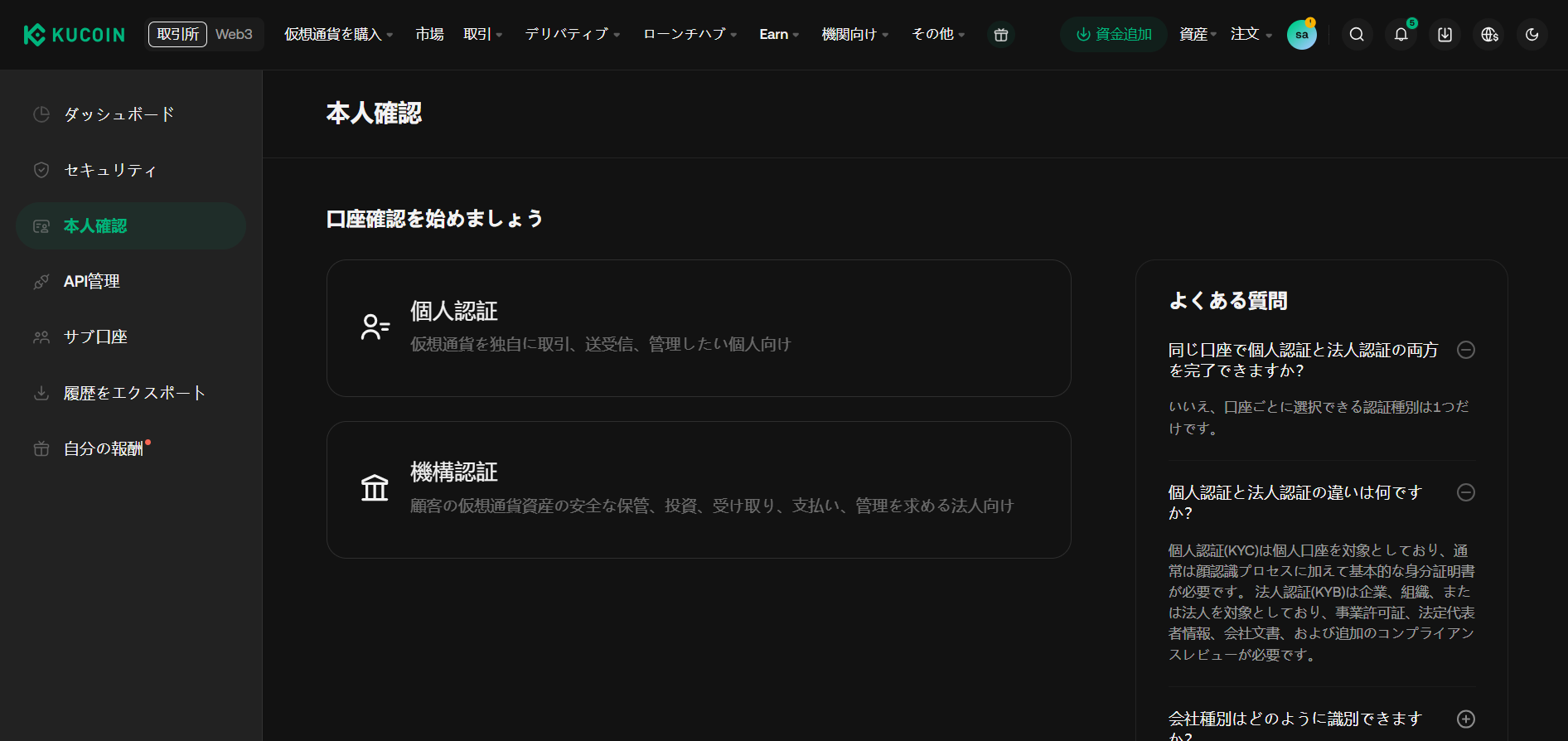The image size is (1568, 741).
Task: Collapse the FAQ on 個人認証と法人認証の違い
Action: 1466,492
